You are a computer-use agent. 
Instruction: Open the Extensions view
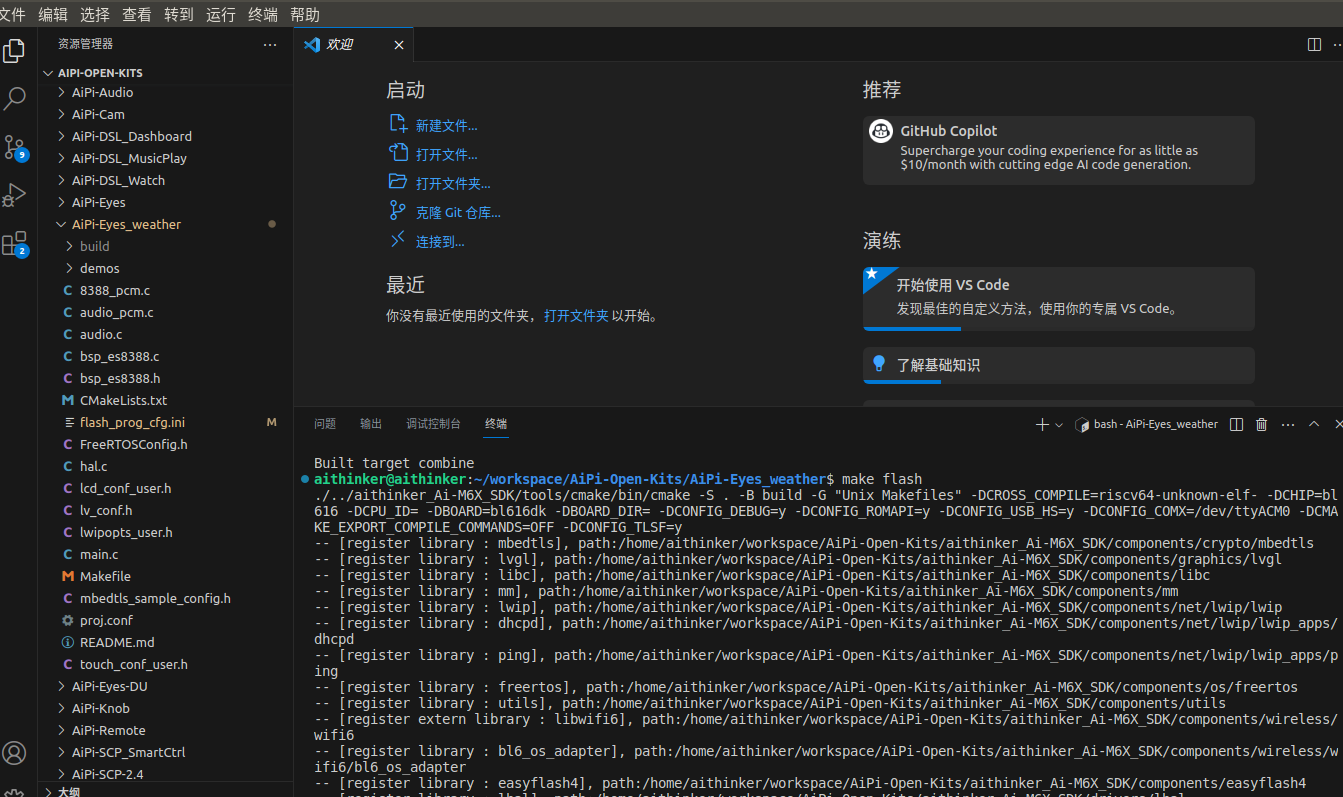click(x=14, y=243)
